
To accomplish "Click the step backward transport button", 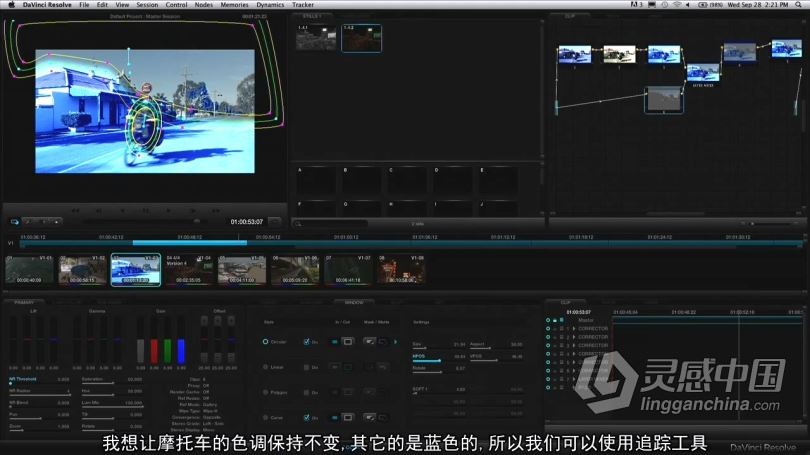I will pyautogui.click(x=99, y=211).
